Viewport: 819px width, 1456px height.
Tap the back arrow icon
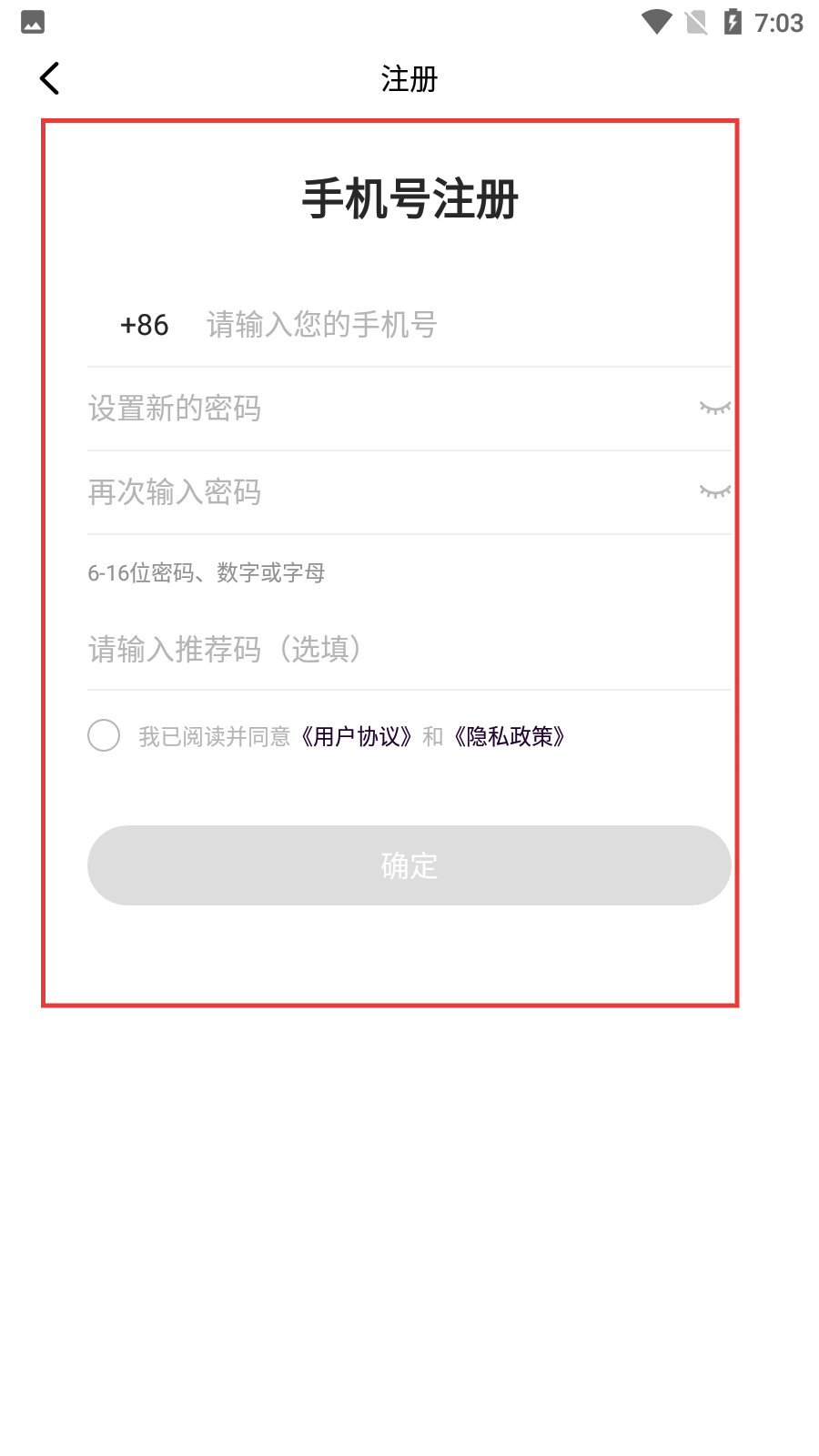pos(50,78)
